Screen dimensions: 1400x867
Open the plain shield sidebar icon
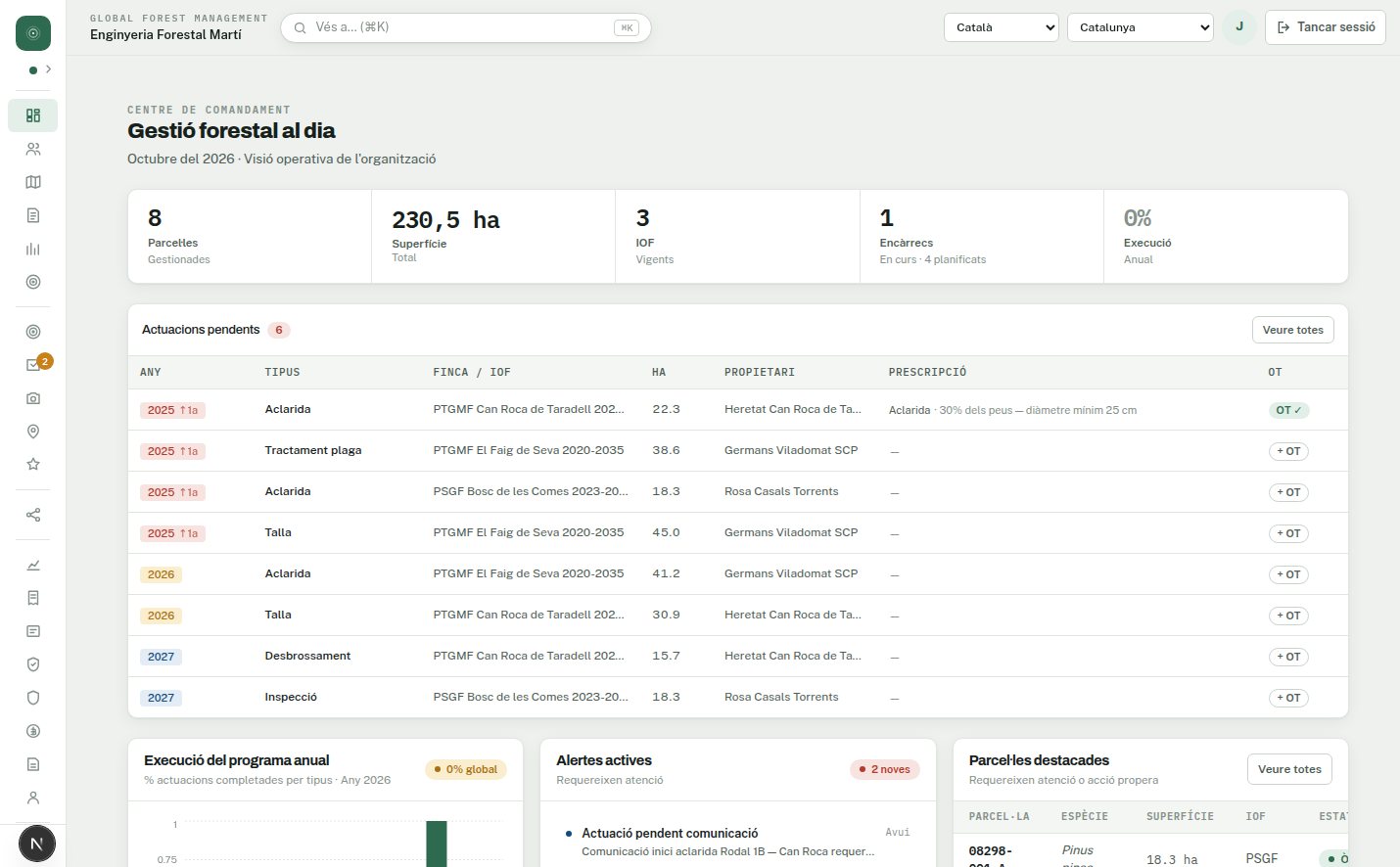[x=33, y=698]
